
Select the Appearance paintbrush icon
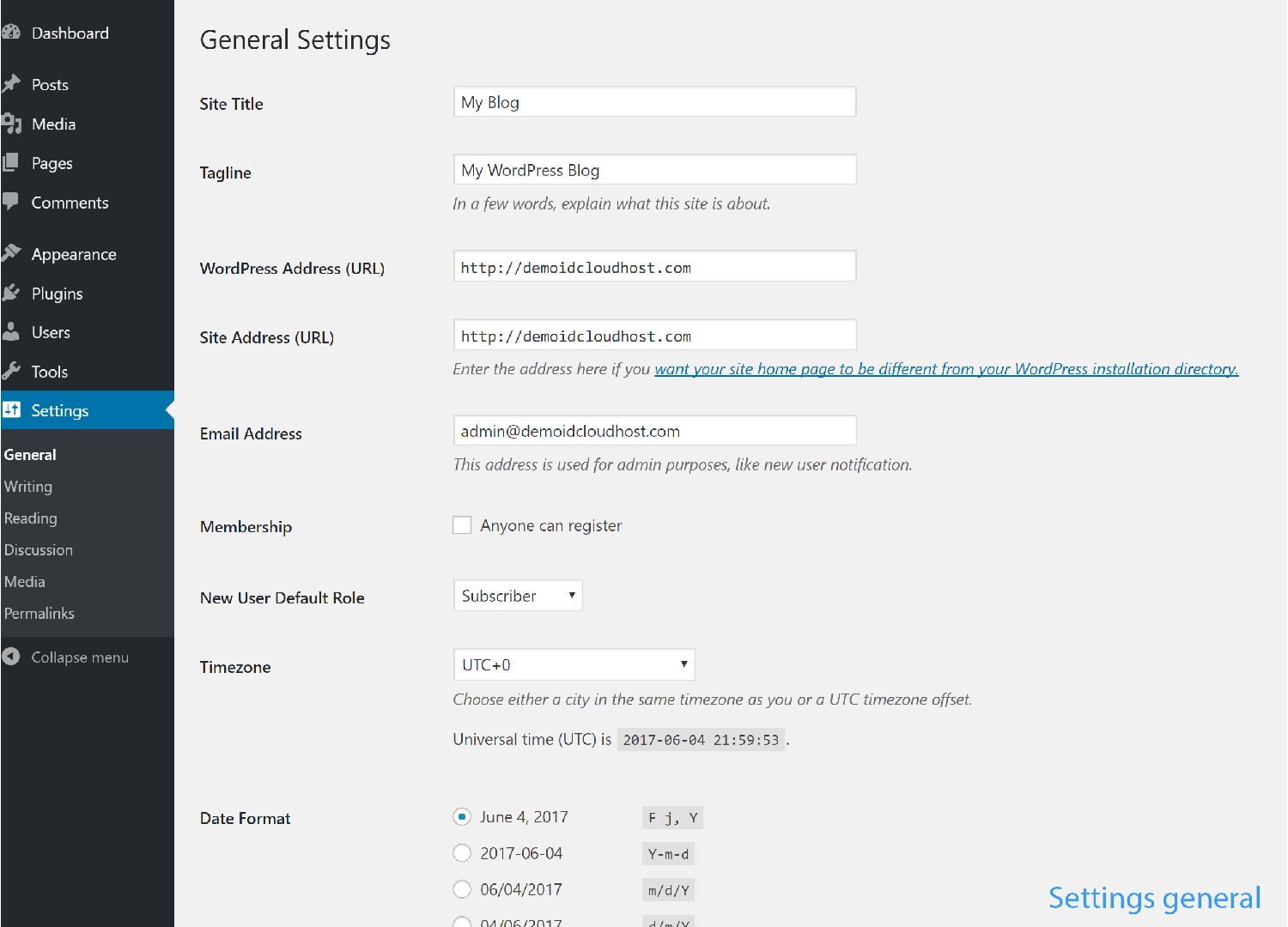point(12,252)
